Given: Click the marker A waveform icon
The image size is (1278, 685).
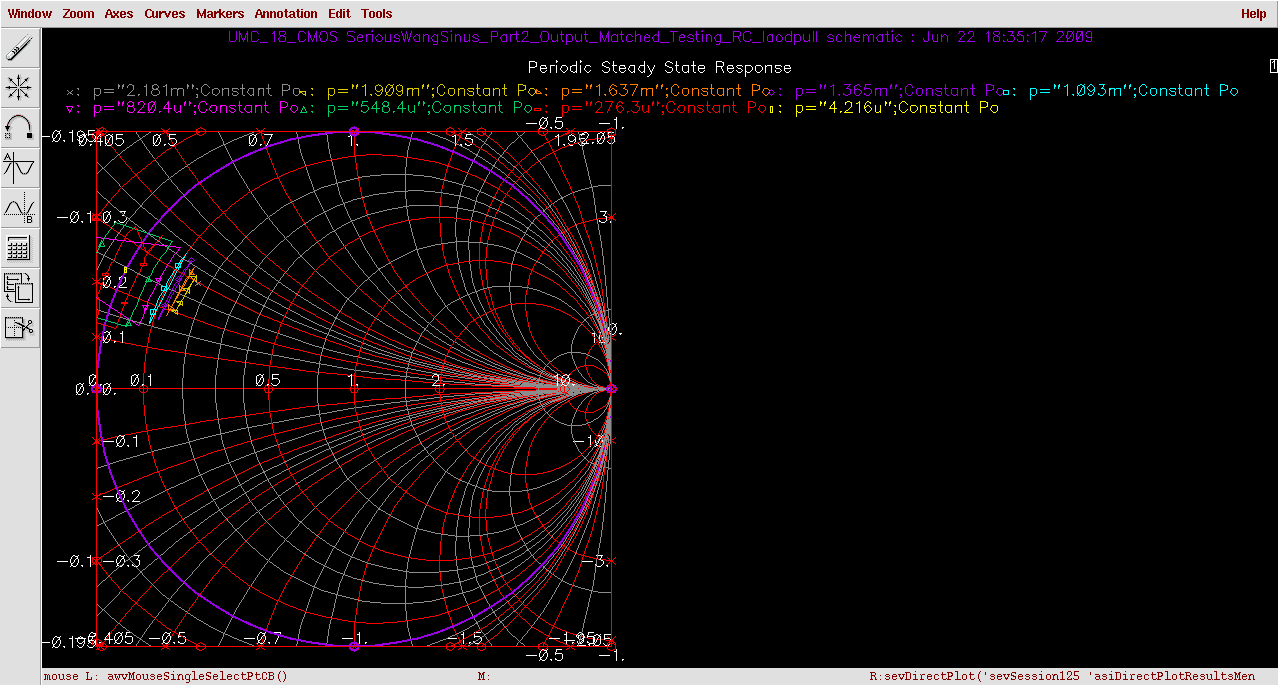Looking at the screenshot, I should pyautogui.click(x=19, y=167).
